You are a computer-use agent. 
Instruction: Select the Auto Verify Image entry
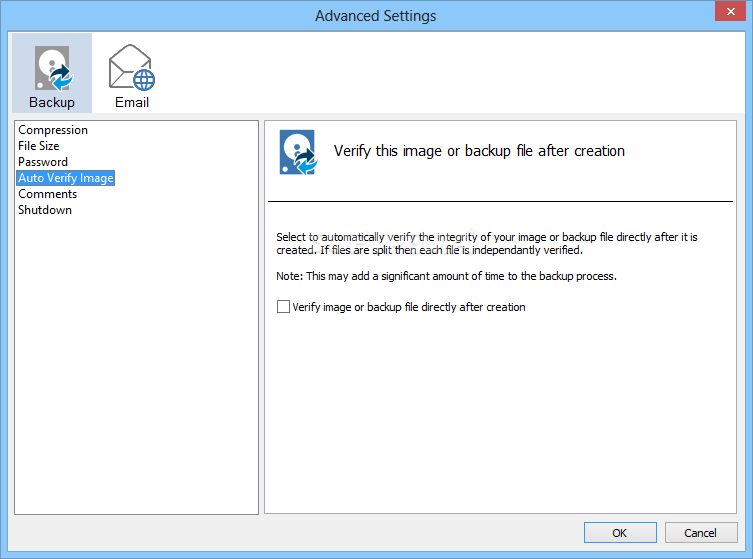tap(66, 178)
